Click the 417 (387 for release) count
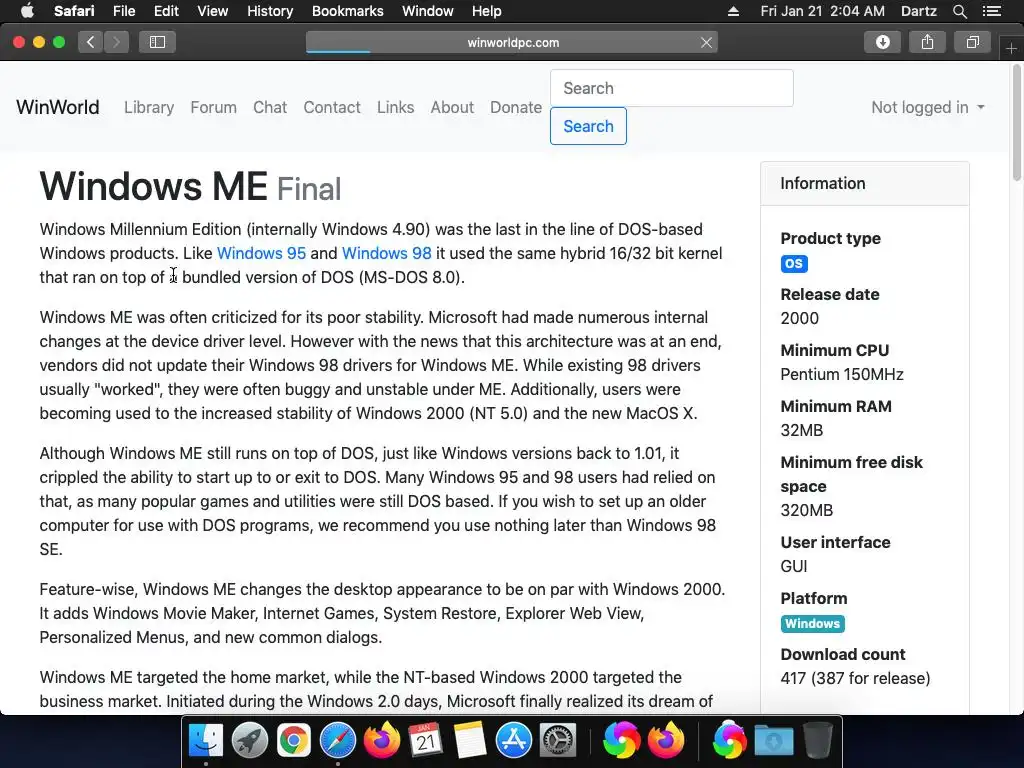The image size is (1024, 768). (855, 679)
